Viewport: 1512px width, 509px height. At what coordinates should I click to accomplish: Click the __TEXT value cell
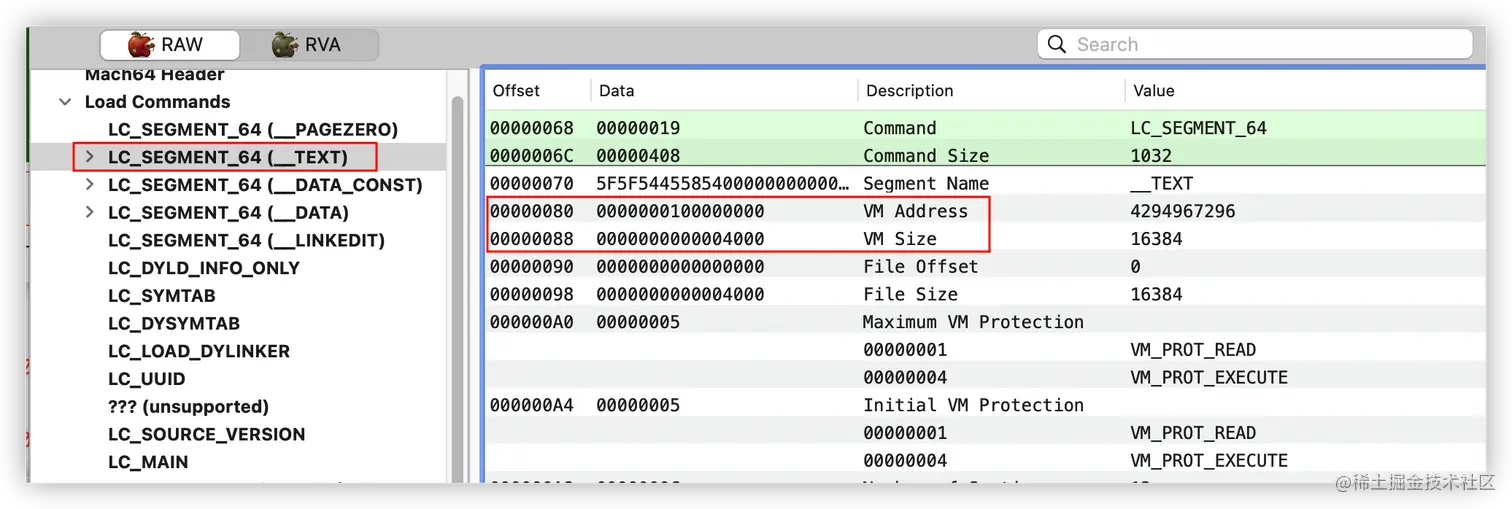tap(1161, 183)
